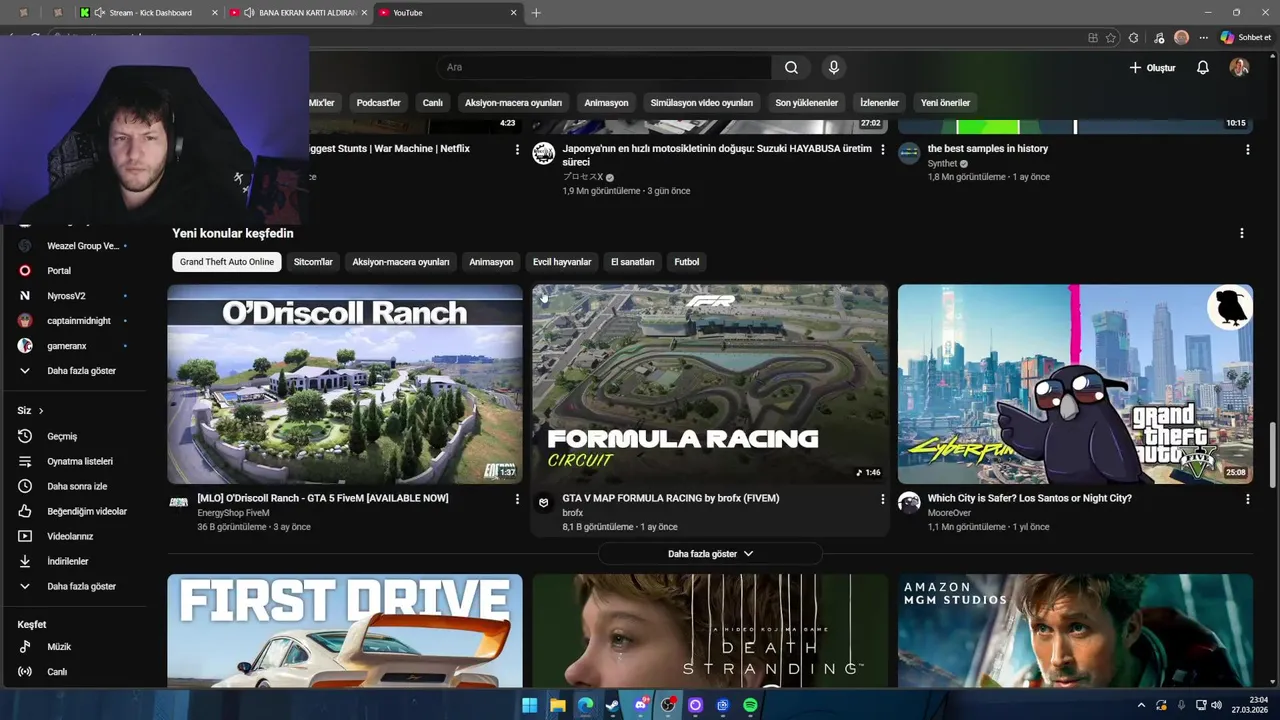The image size is (1280, 720).
Task: Select the Mix'ler filter chip
Action: [321, 102]
